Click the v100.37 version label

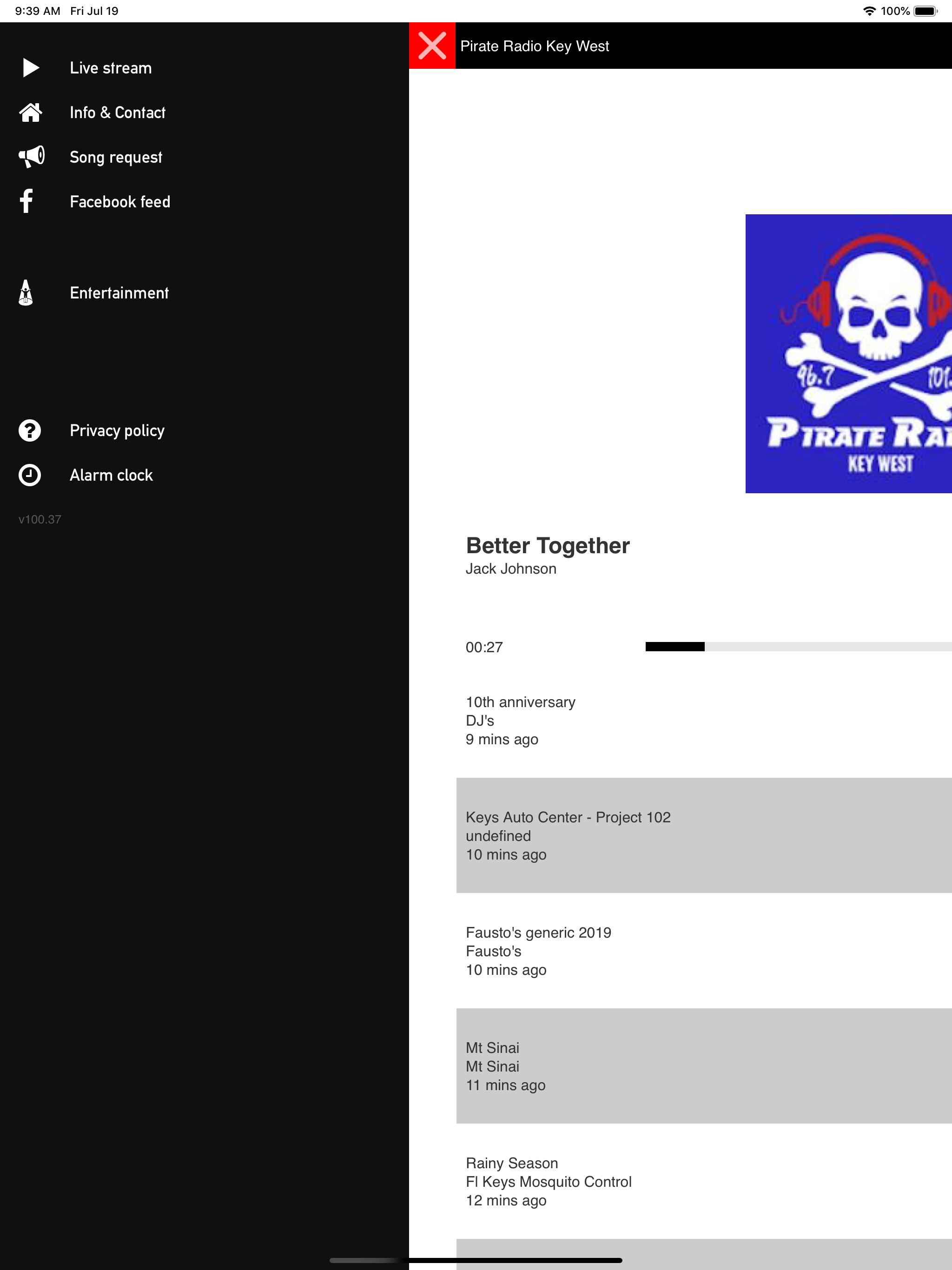click(x=40, y=519)
